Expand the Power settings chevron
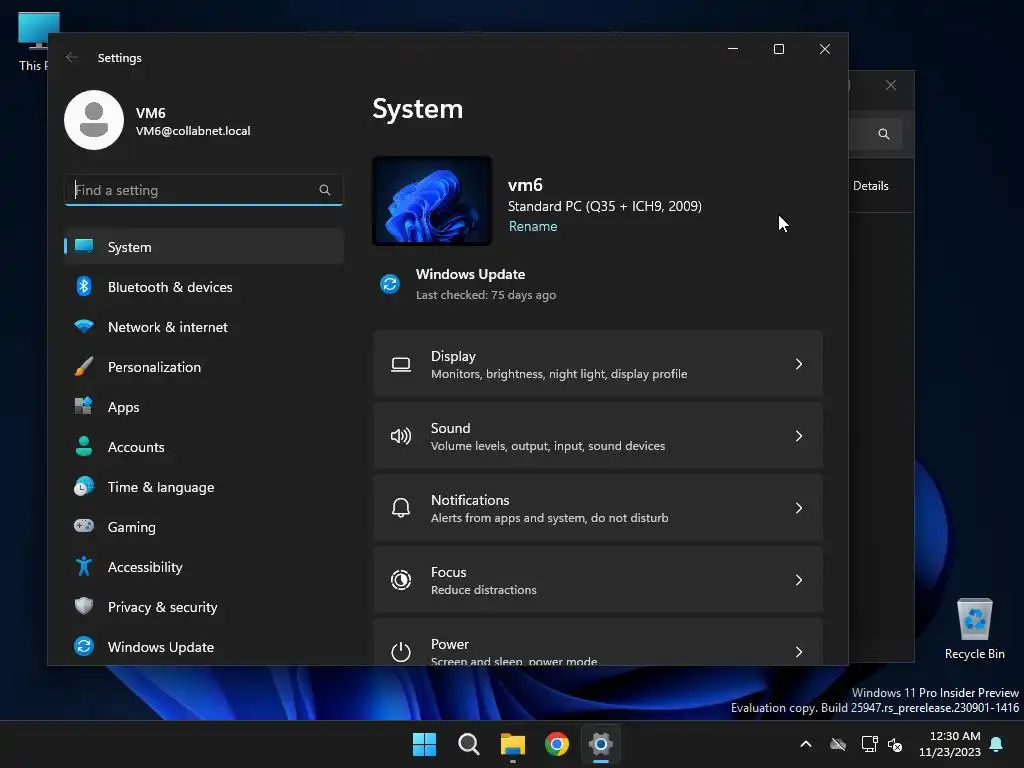Screen dimensions: 1024x768 click(x=799, y=652)
